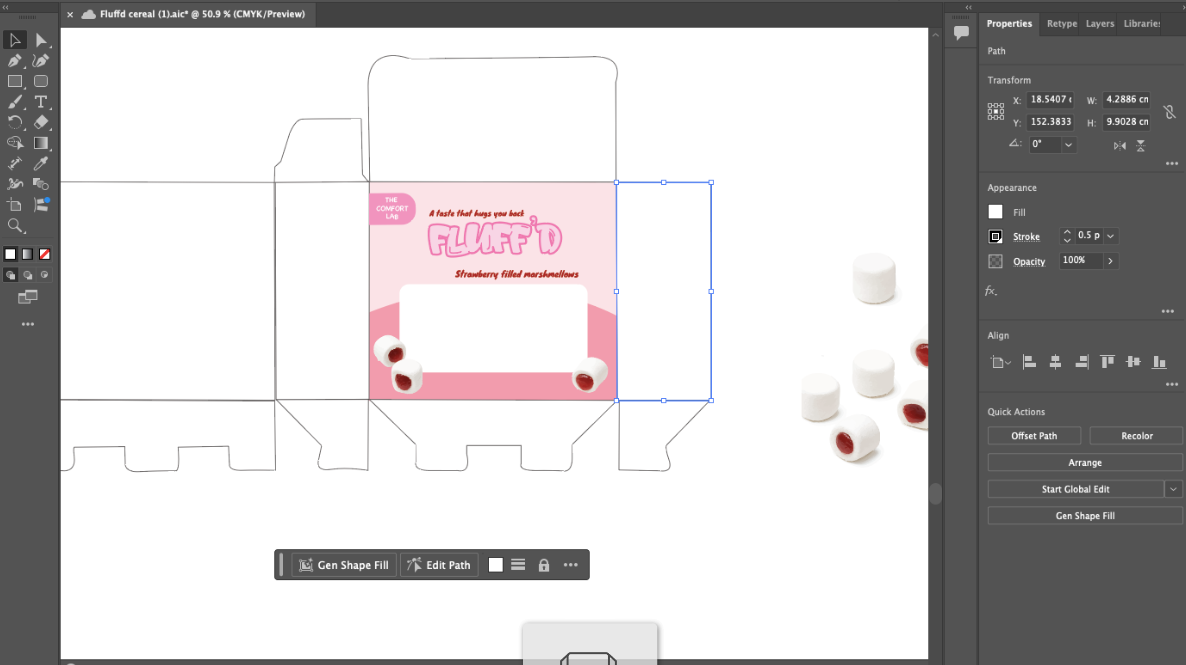Open effects fx menu in Appearance
1186x665 pixels.
[991, 291]
